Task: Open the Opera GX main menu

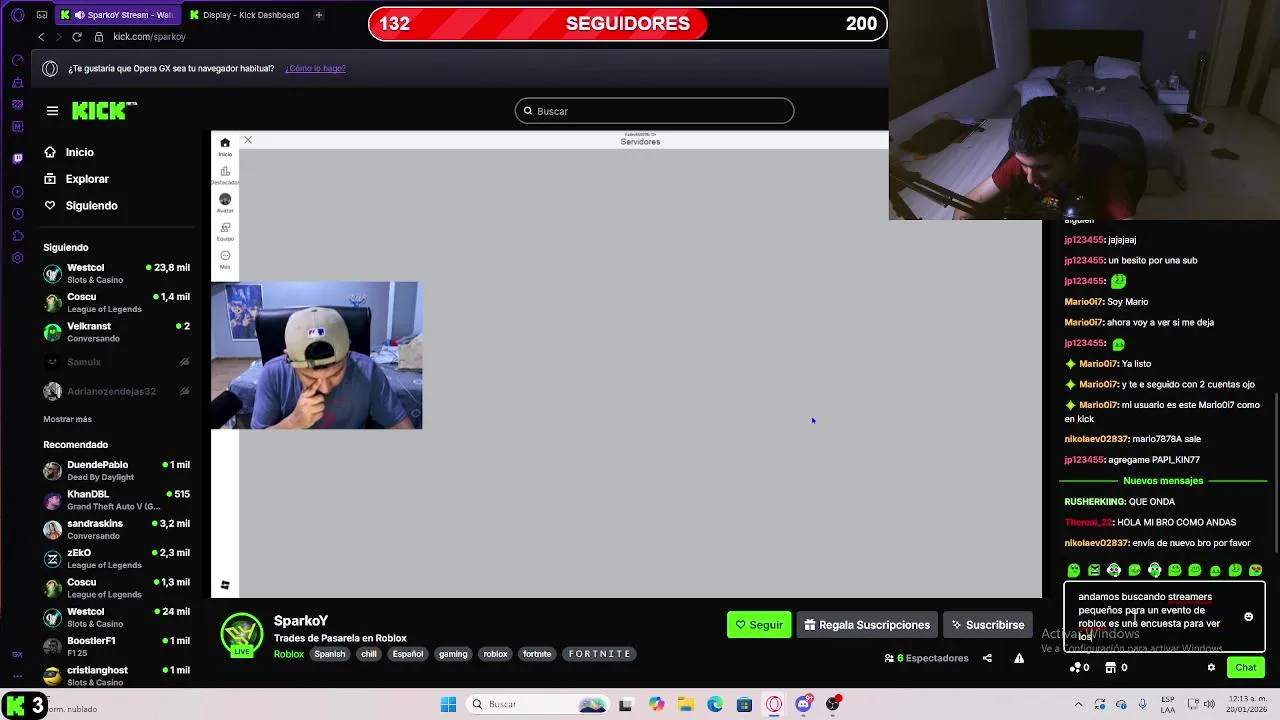Action: click(17, 15)
